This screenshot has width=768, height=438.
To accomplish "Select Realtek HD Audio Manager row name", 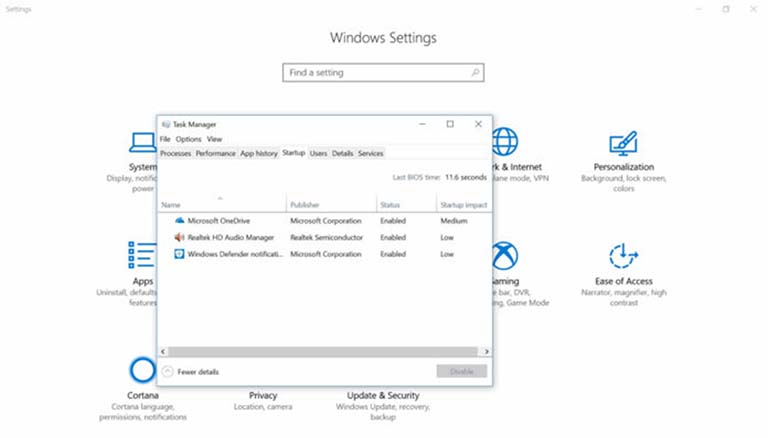I will point(231,238).
